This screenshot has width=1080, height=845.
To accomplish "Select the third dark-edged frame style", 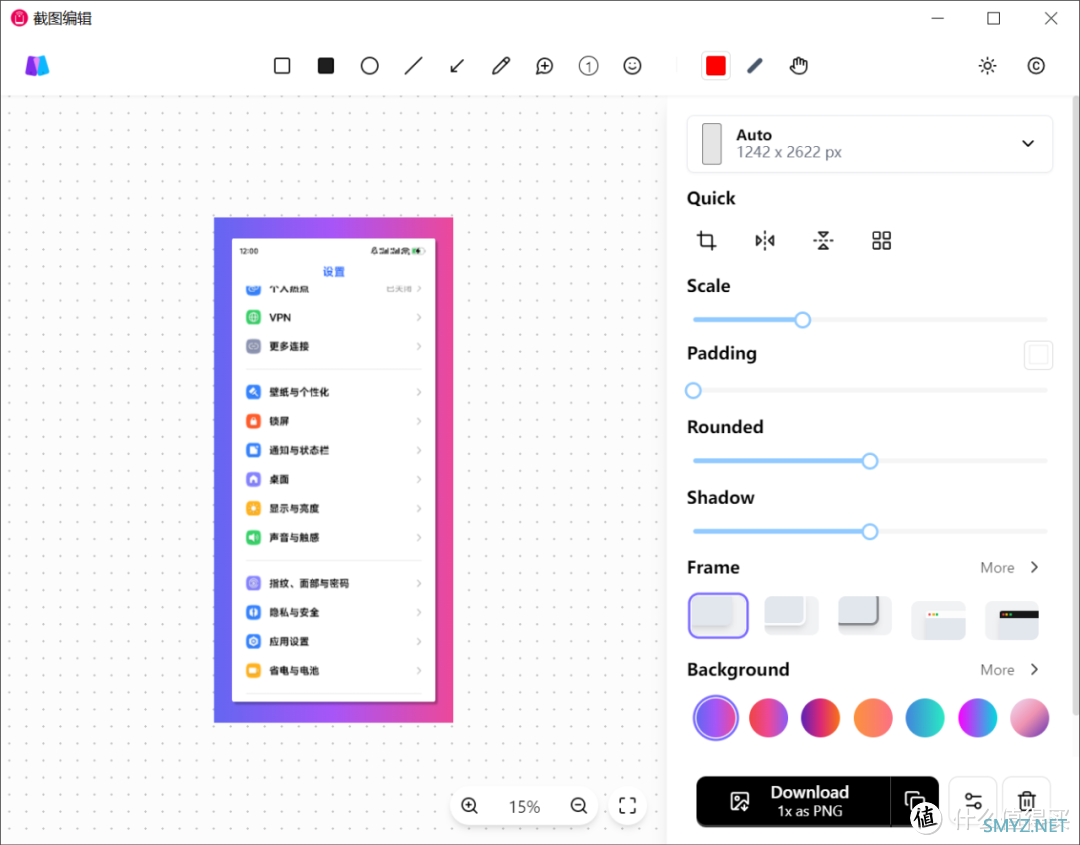I will [865, 616].
